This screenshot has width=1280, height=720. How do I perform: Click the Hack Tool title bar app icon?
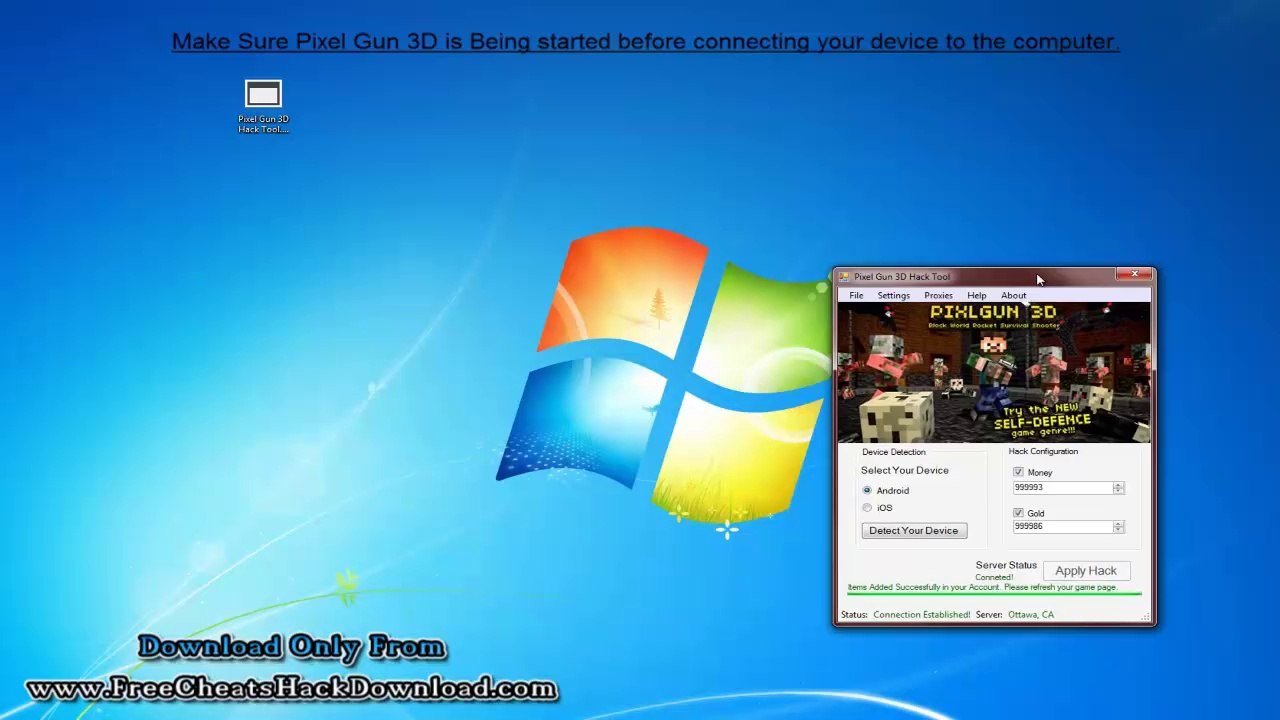(844, 277)
